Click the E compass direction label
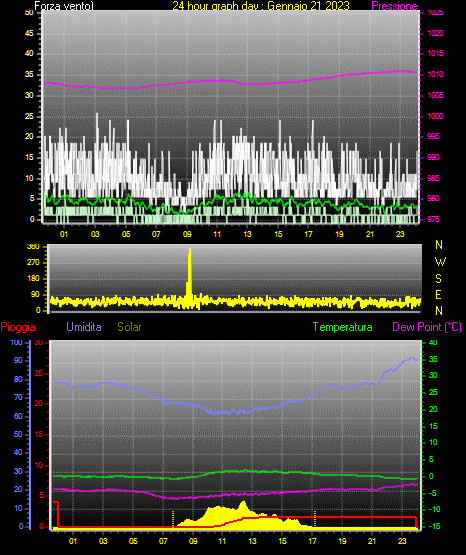 [x=438, y=294]
